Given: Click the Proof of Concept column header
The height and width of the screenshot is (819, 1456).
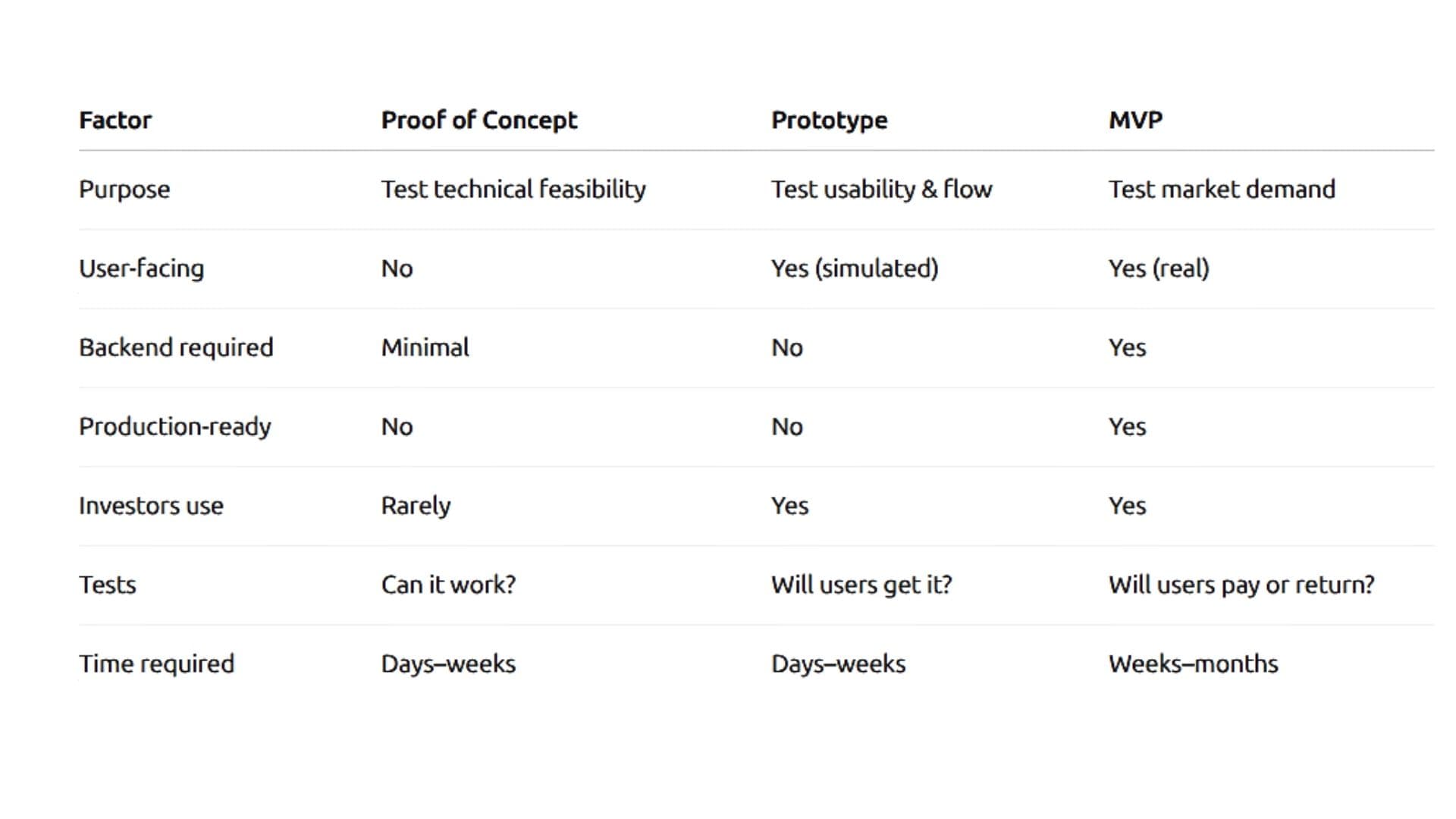Looking at the screenshot, I should coord(479,120).
